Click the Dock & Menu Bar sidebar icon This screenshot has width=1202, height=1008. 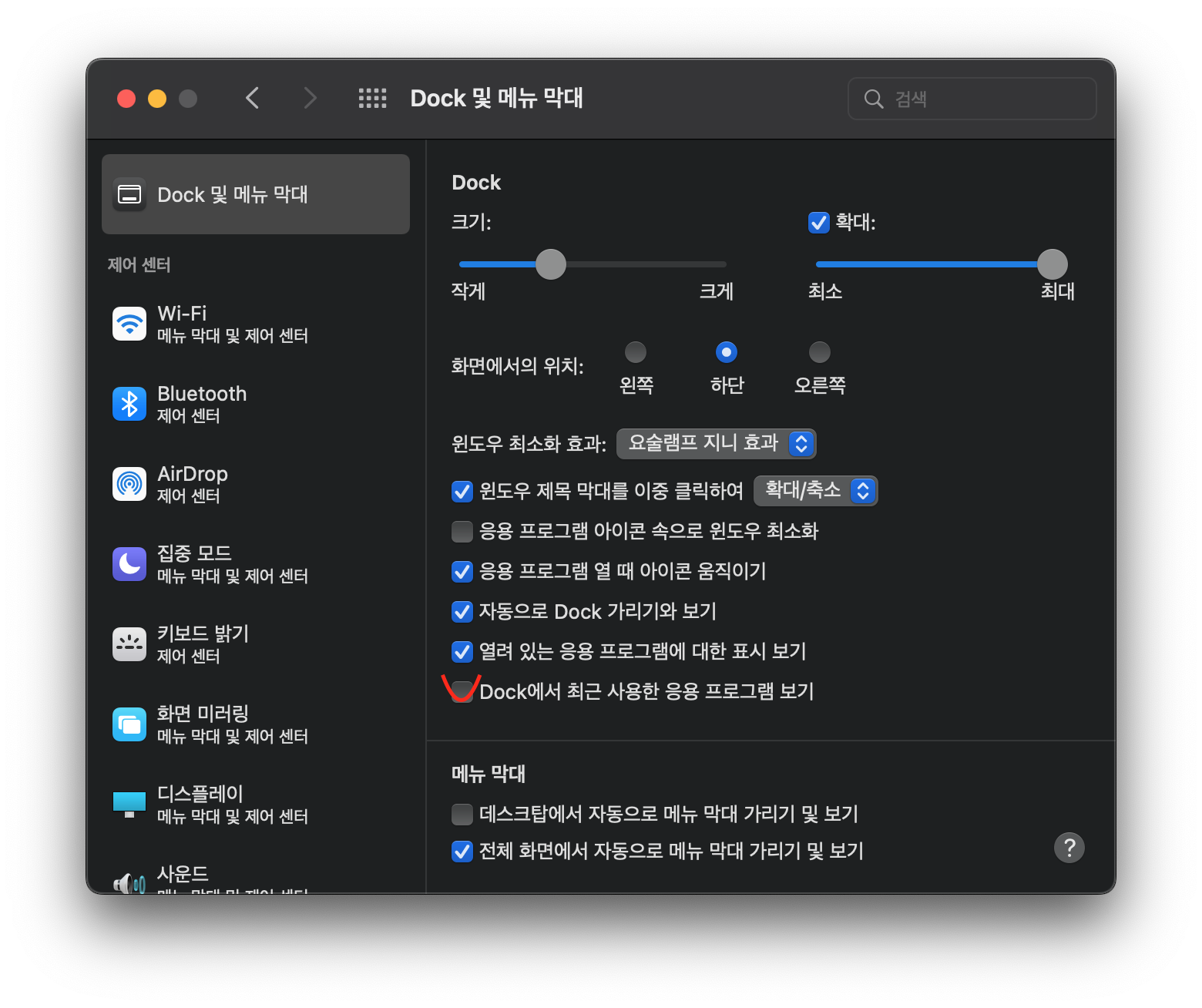click(x=129, y=194)
